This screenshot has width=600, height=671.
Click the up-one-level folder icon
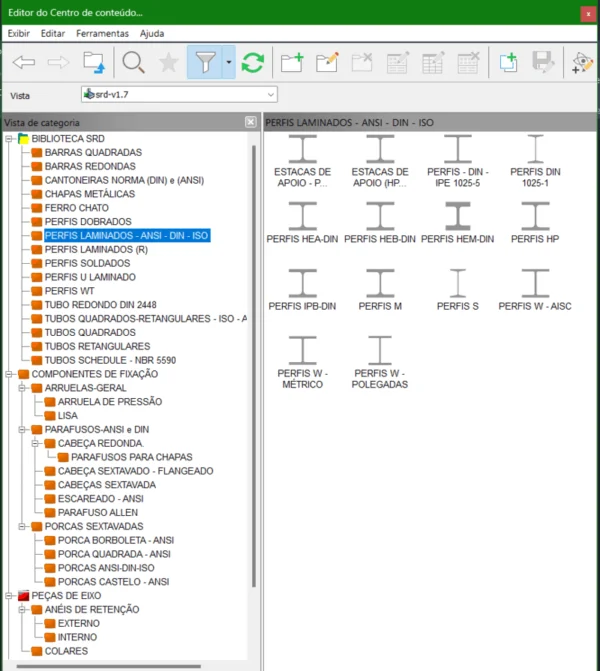coord(93,63)
